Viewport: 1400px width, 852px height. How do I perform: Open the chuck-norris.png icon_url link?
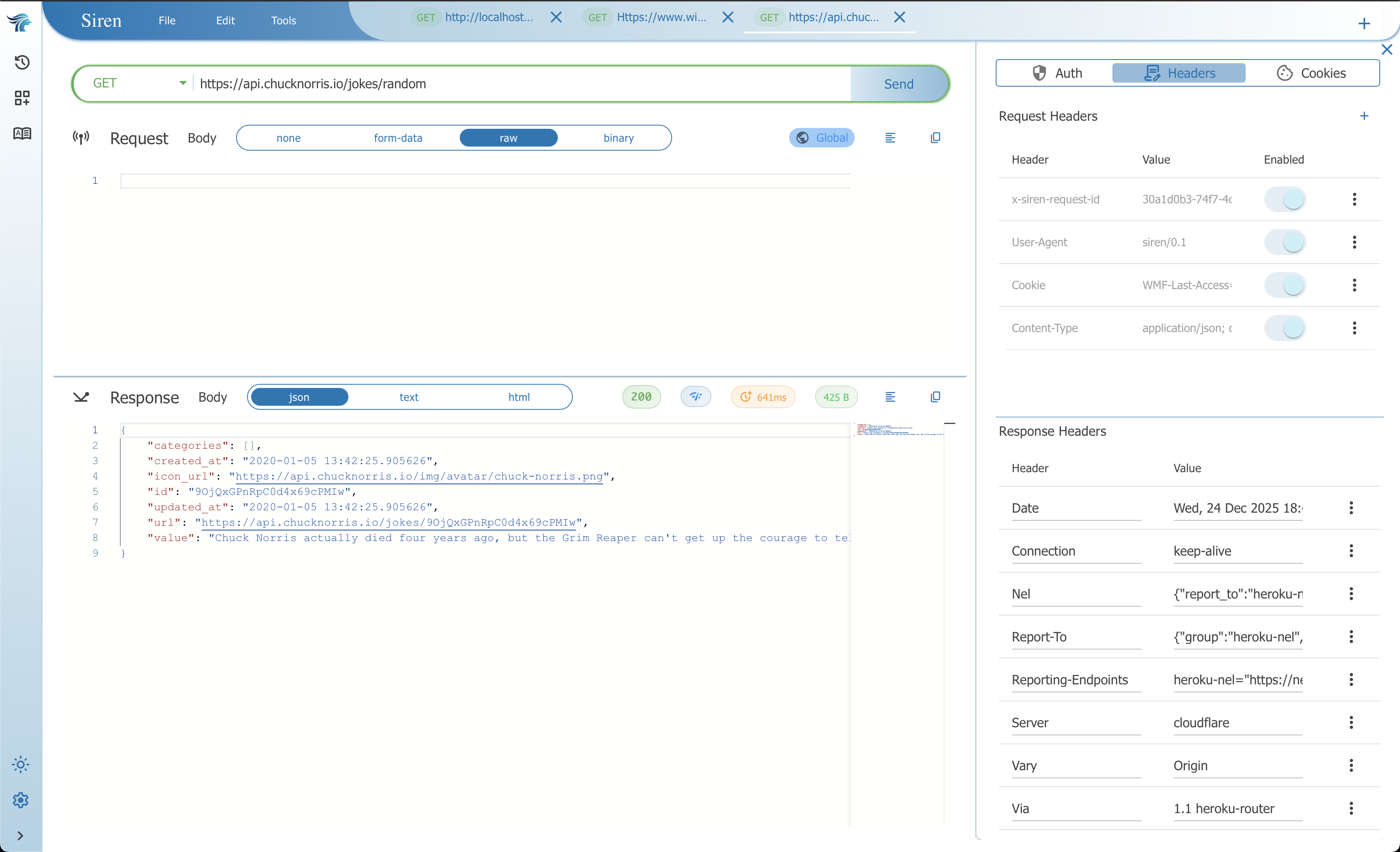420,477
